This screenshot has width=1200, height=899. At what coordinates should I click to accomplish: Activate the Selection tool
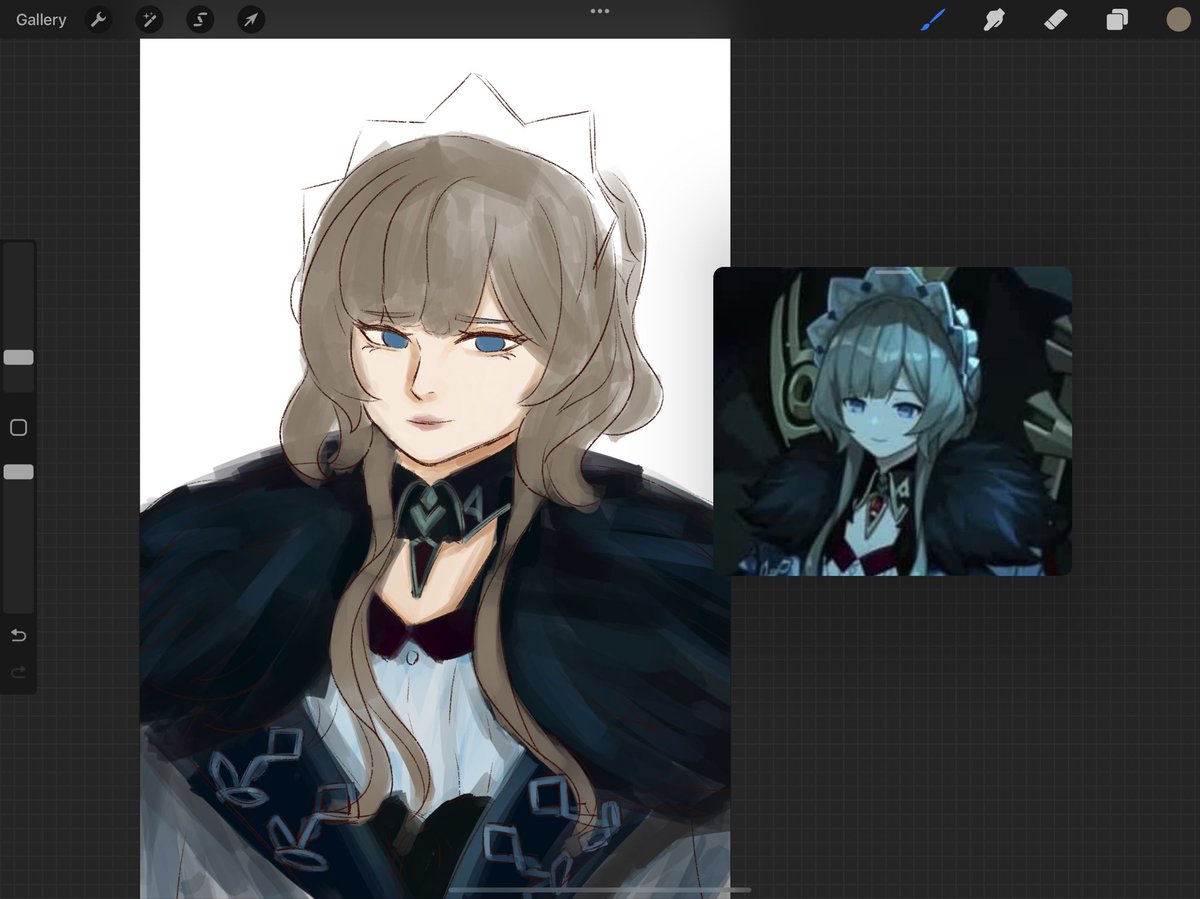(x=200, y=19)
